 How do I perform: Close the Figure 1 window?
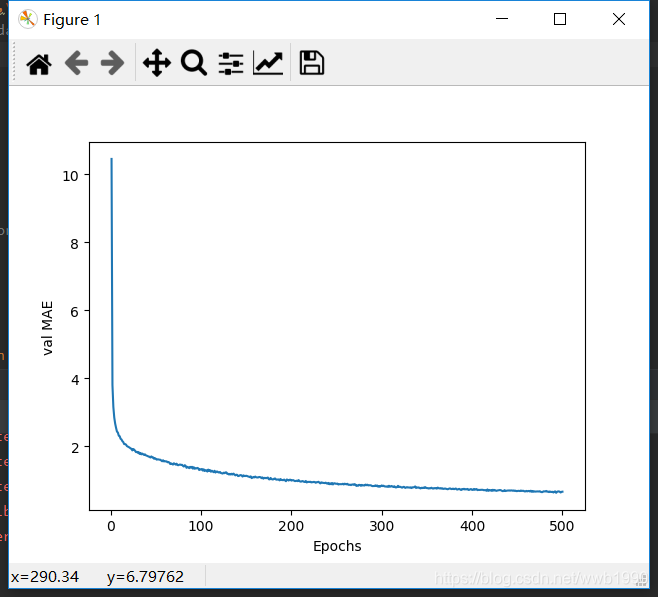click(x=619, y=19)
